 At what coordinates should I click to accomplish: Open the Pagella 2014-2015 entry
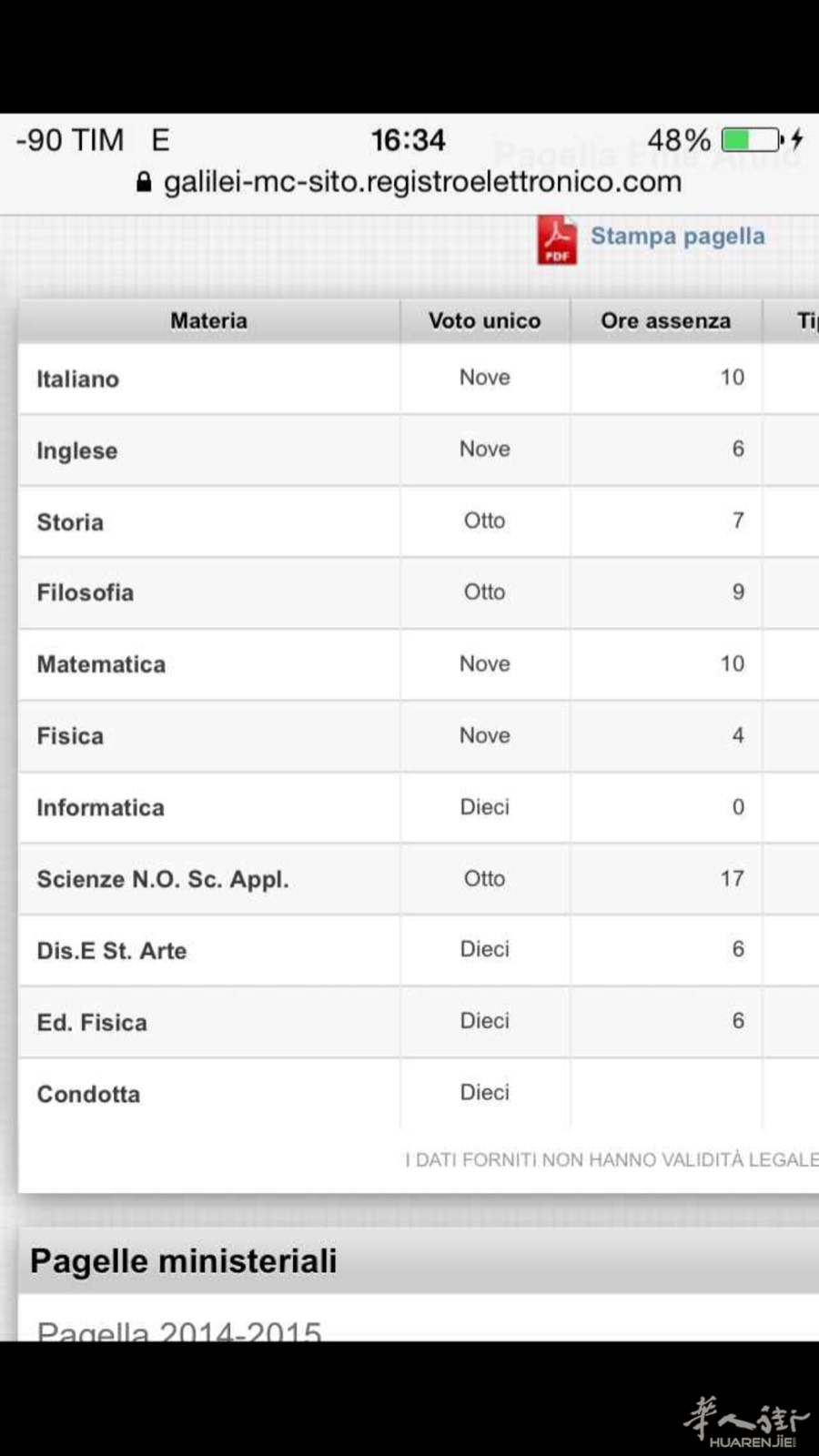tap(179, 1329)
